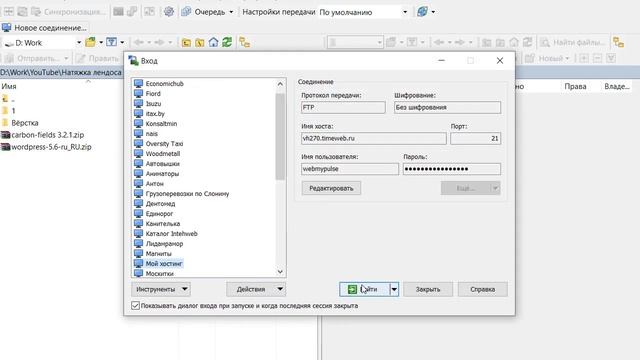The width and height of the screenshot is (640, 360).
Task: Click the port number field
Action: coord(476,138)
